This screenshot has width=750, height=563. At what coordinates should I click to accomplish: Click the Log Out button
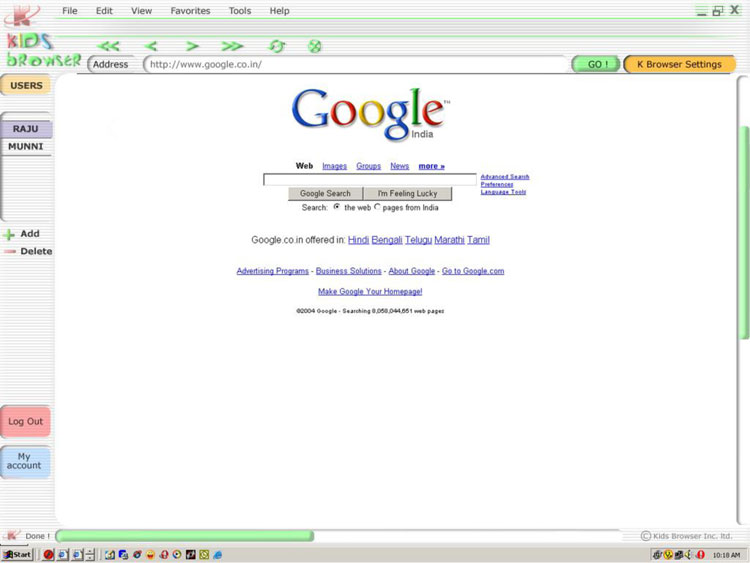pos(26,422)
